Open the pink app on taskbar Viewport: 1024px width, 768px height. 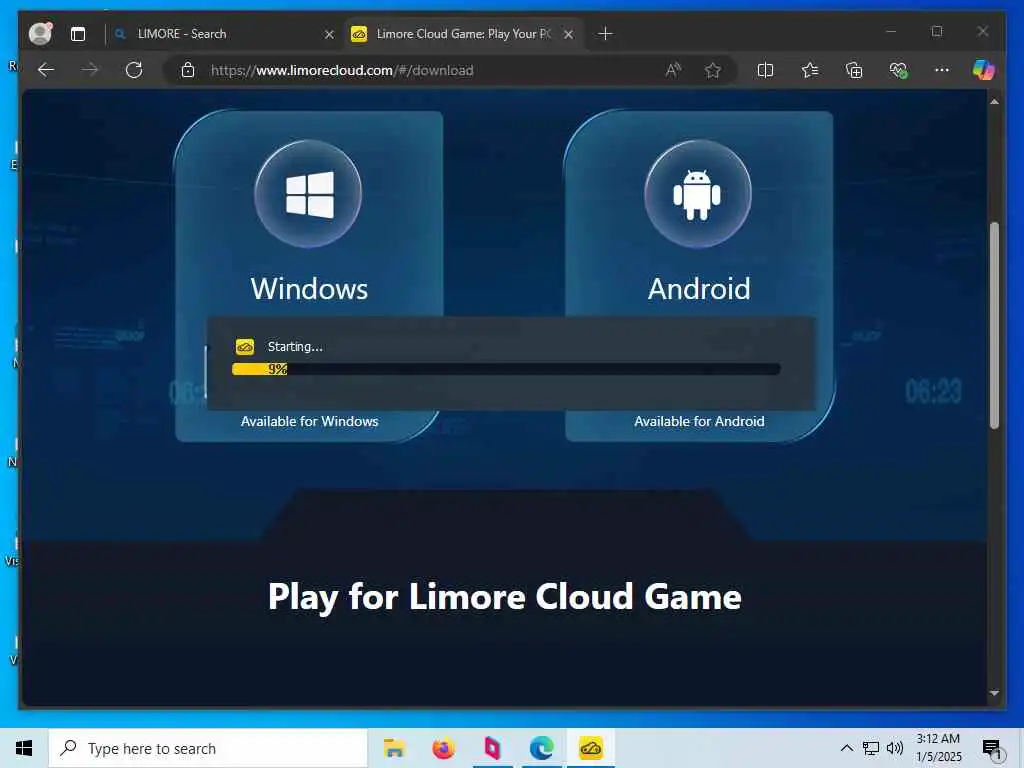coord(492,748)
